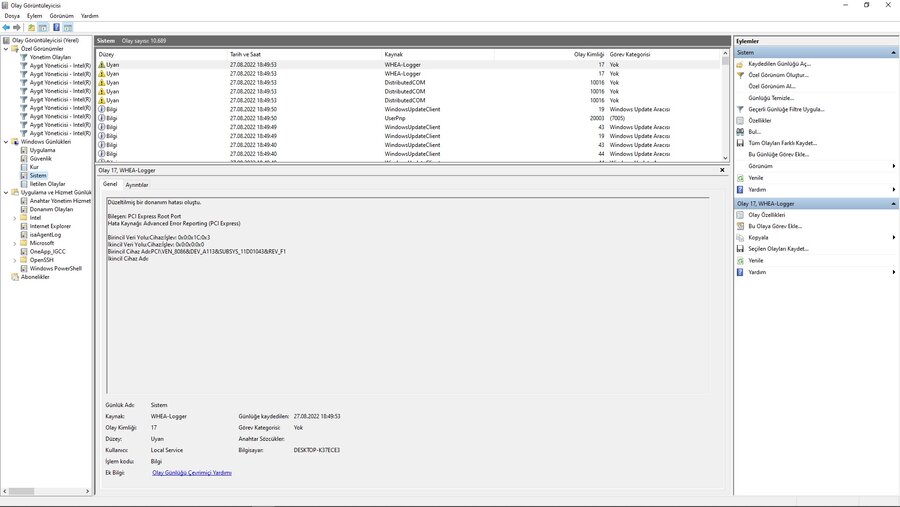Close the event detail preview pane
The width and height of the screenshot is (900, 507).
(722, 170)
